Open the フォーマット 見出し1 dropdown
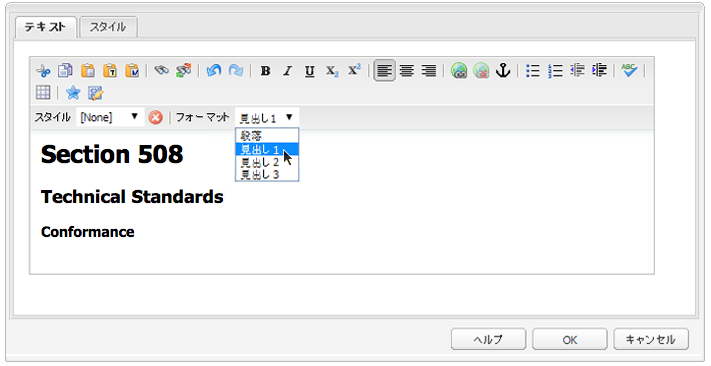711x366 pixels. click(267, 118)
